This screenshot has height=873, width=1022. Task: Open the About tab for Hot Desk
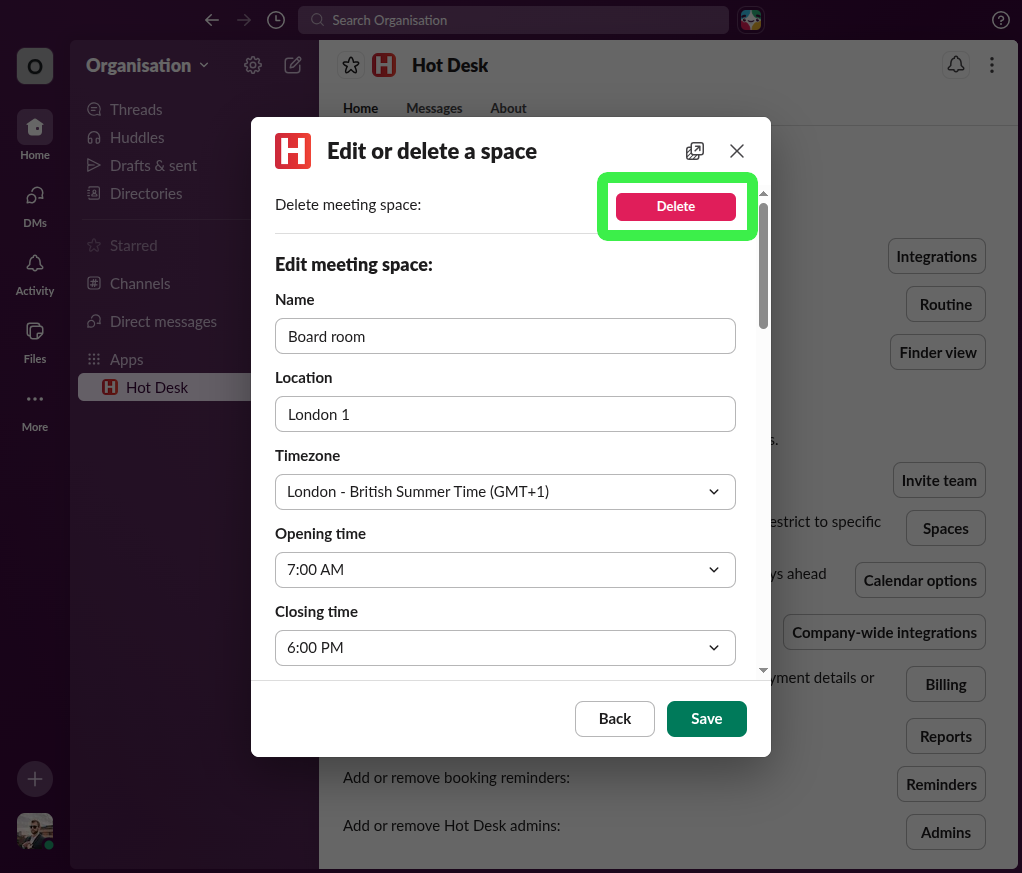(x=508, y=108)
